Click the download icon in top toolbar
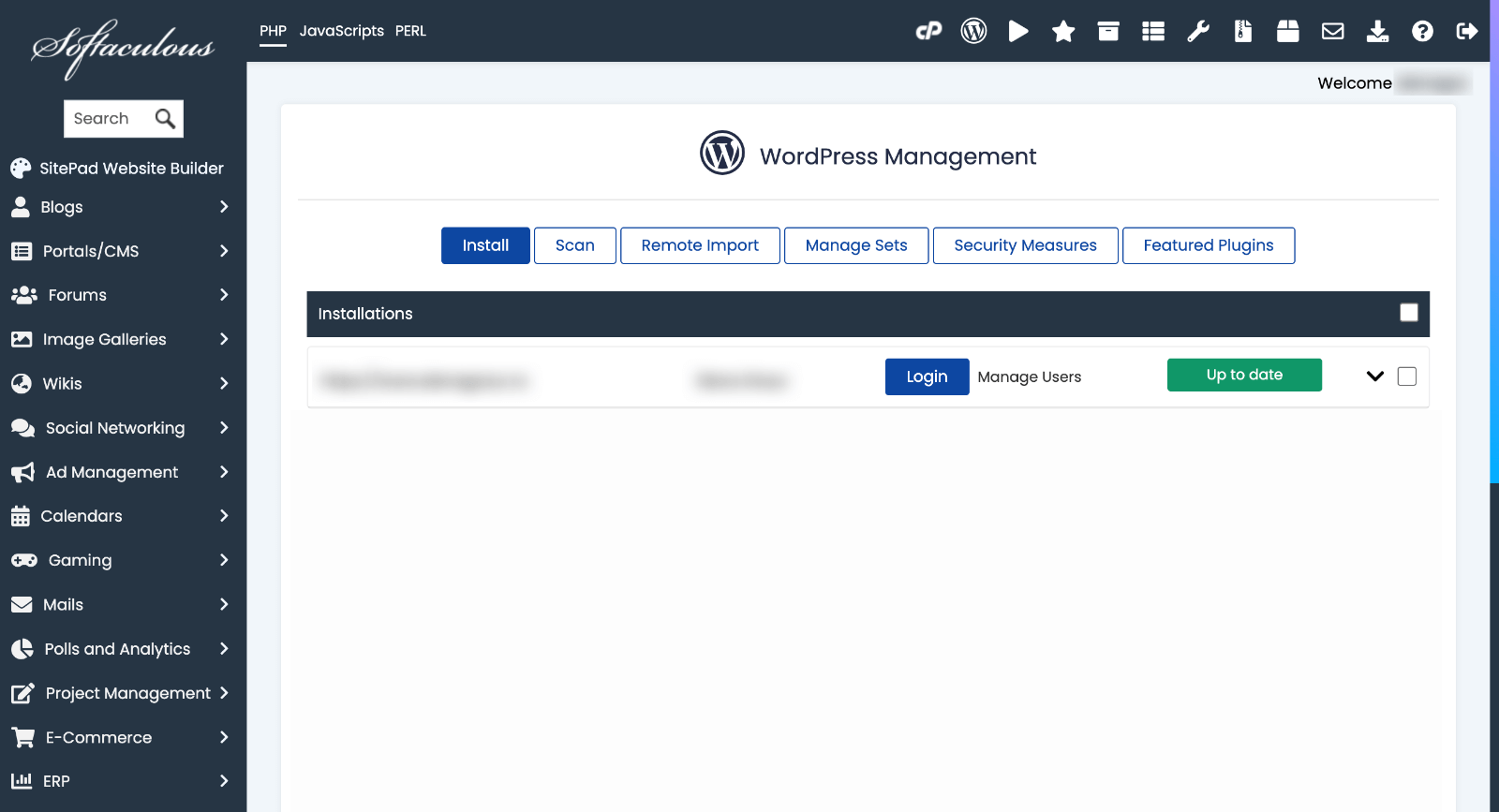 point(1377,32)
